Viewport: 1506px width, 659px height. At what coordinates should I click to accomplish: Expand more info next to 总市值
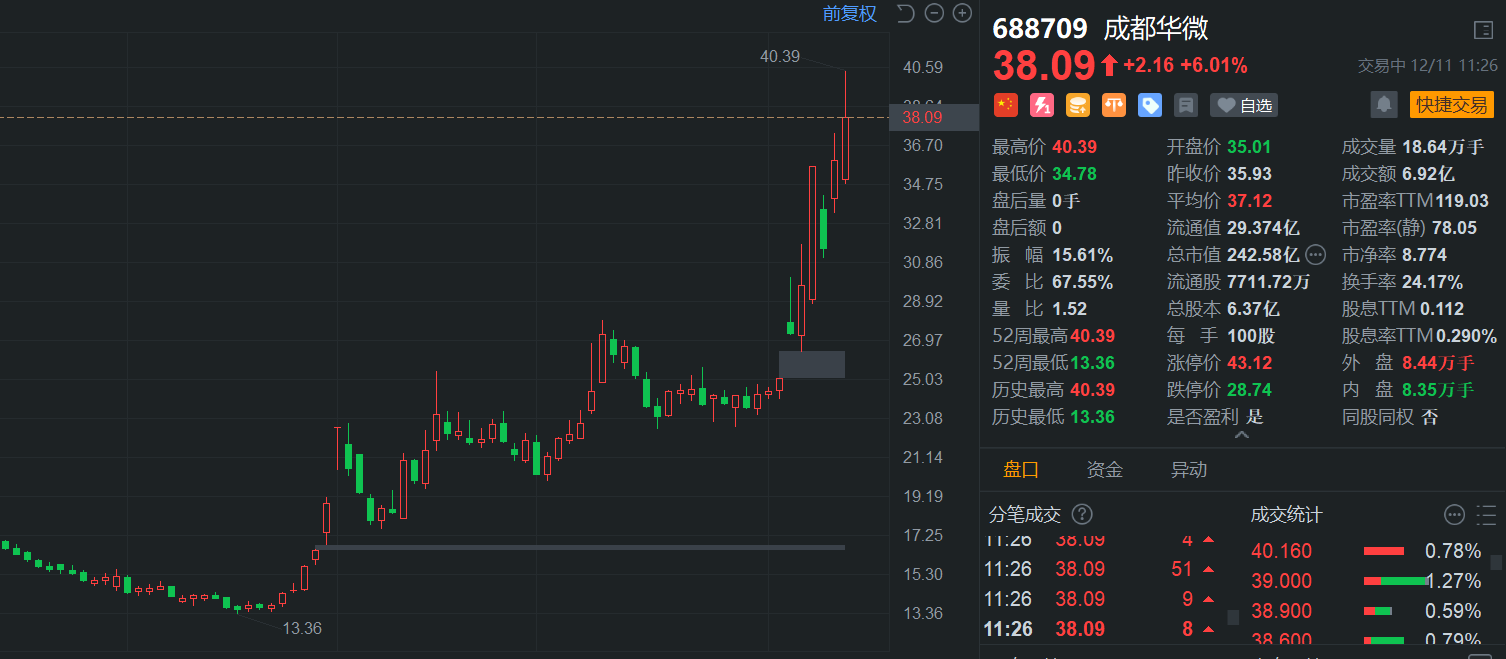click(1315, 254)
